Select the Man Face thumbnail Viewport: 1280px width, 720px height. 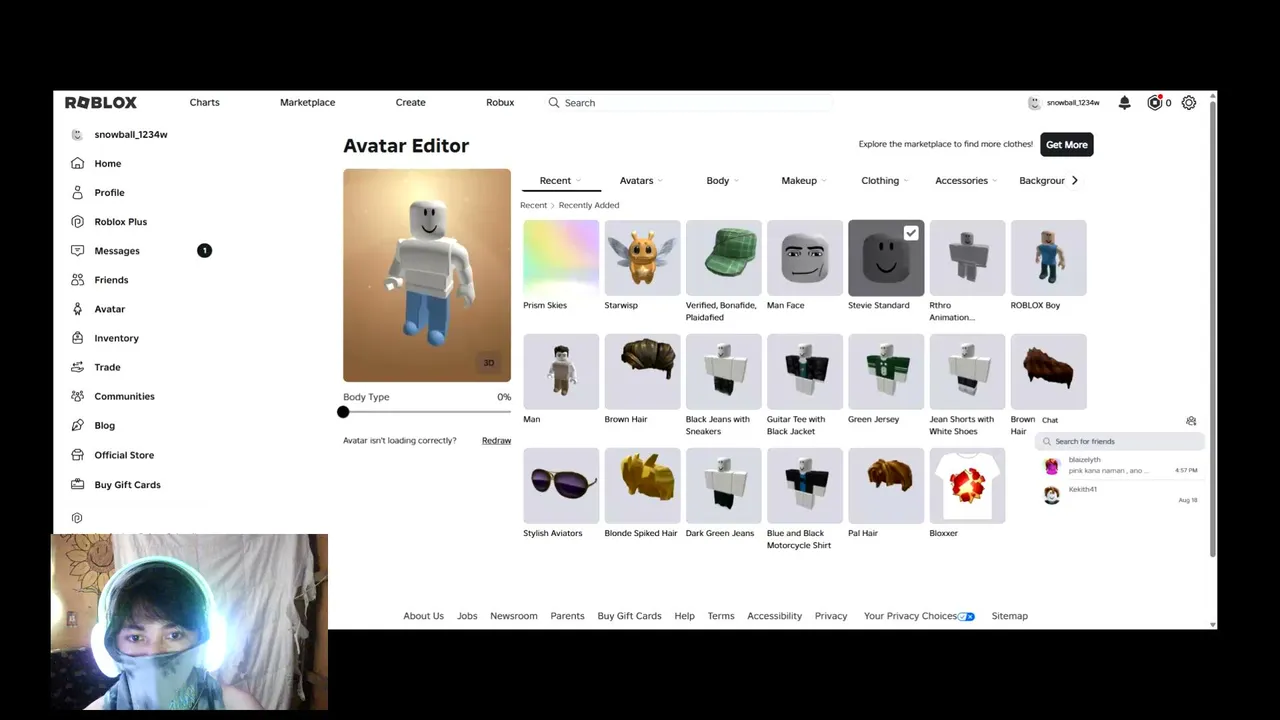coord(805,258)
